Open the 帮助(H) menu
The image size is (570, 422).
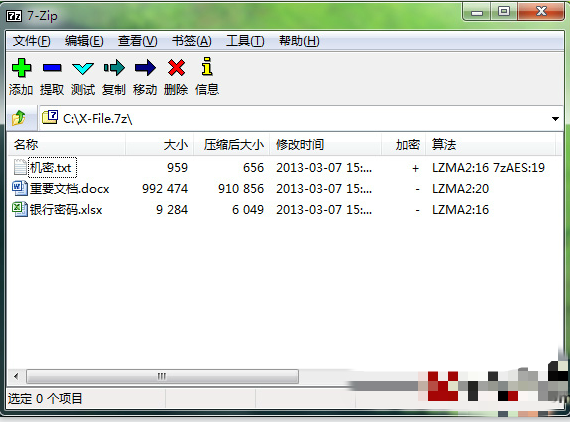point(299,41)
